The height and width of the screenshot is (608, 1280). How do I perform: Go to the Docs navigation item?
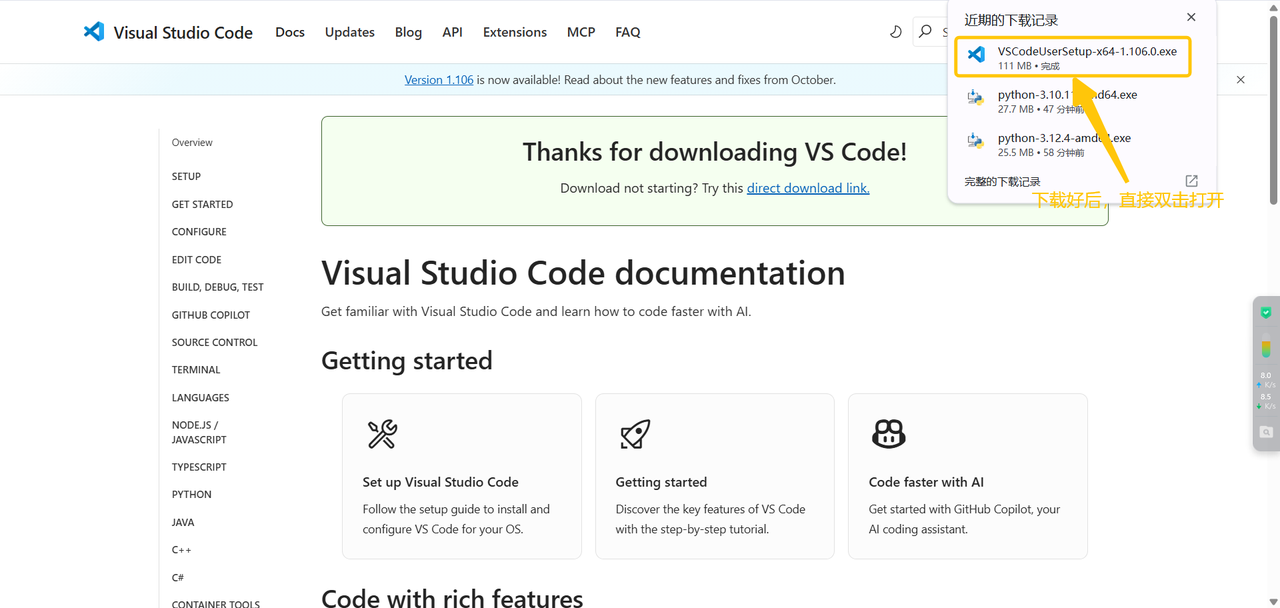point(290,32)
